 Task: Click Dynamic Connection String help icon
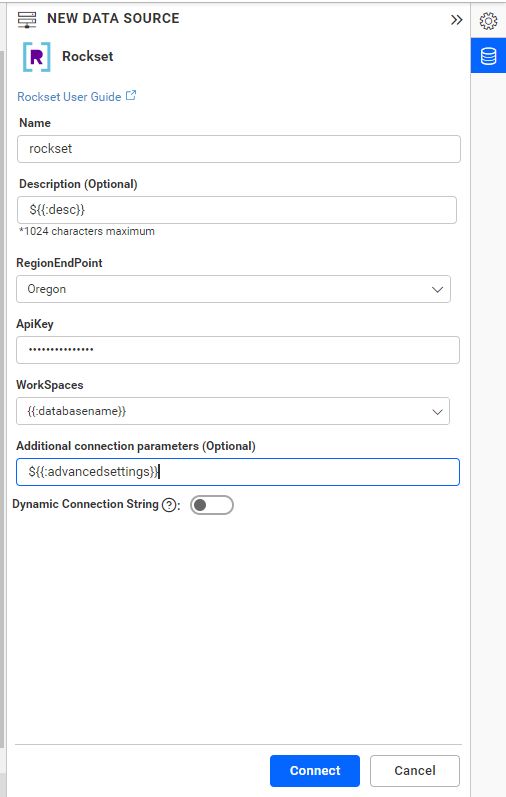[x=169, y=505]
